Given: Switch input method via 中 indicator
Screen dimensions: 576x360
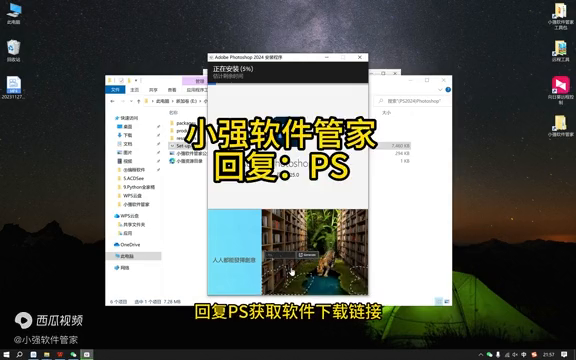Looking at the screenshot, I should click(x=524, y=354).
